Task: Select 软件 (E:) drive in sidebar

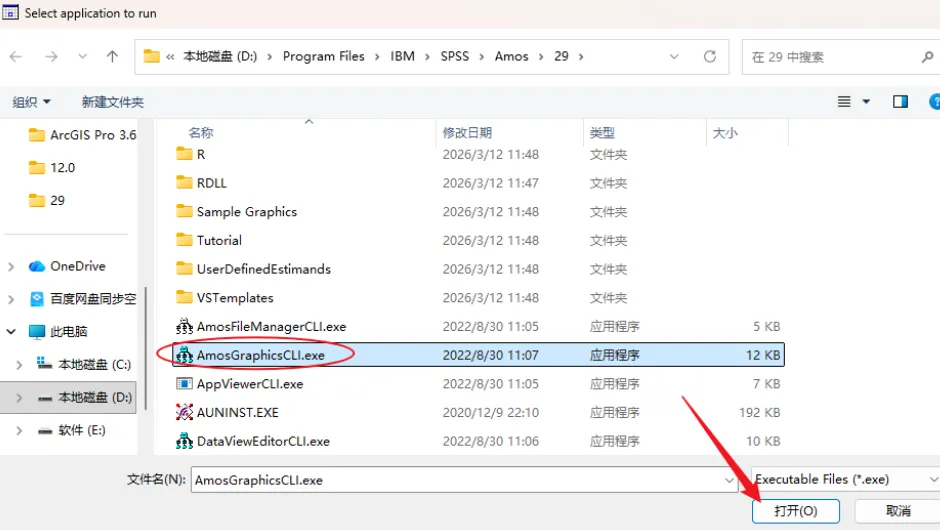Action: pos(71,430)
